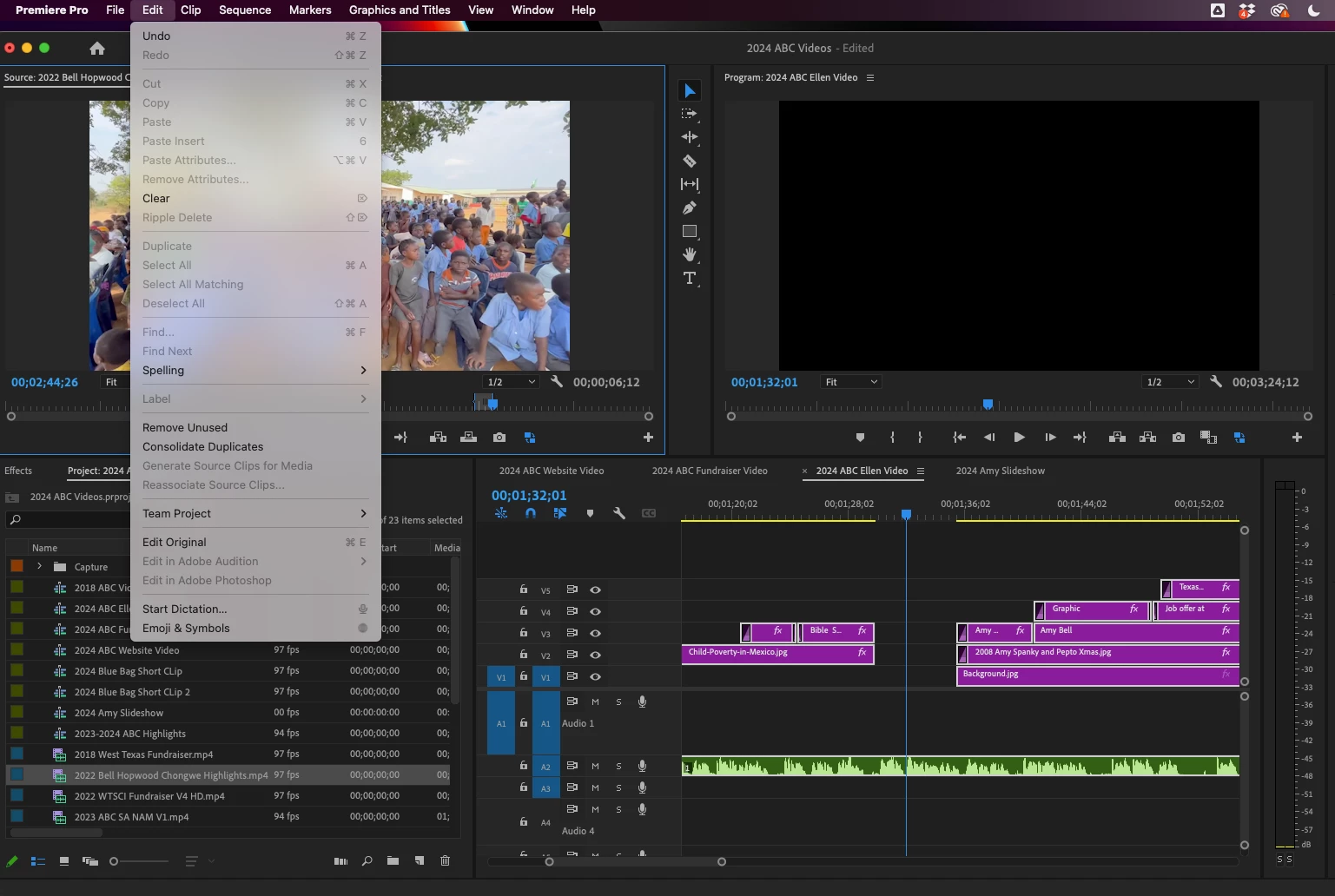Screen dimensions: 1335x896
Task: Select the Ripple Edit tool
Action: click(690, 137)
